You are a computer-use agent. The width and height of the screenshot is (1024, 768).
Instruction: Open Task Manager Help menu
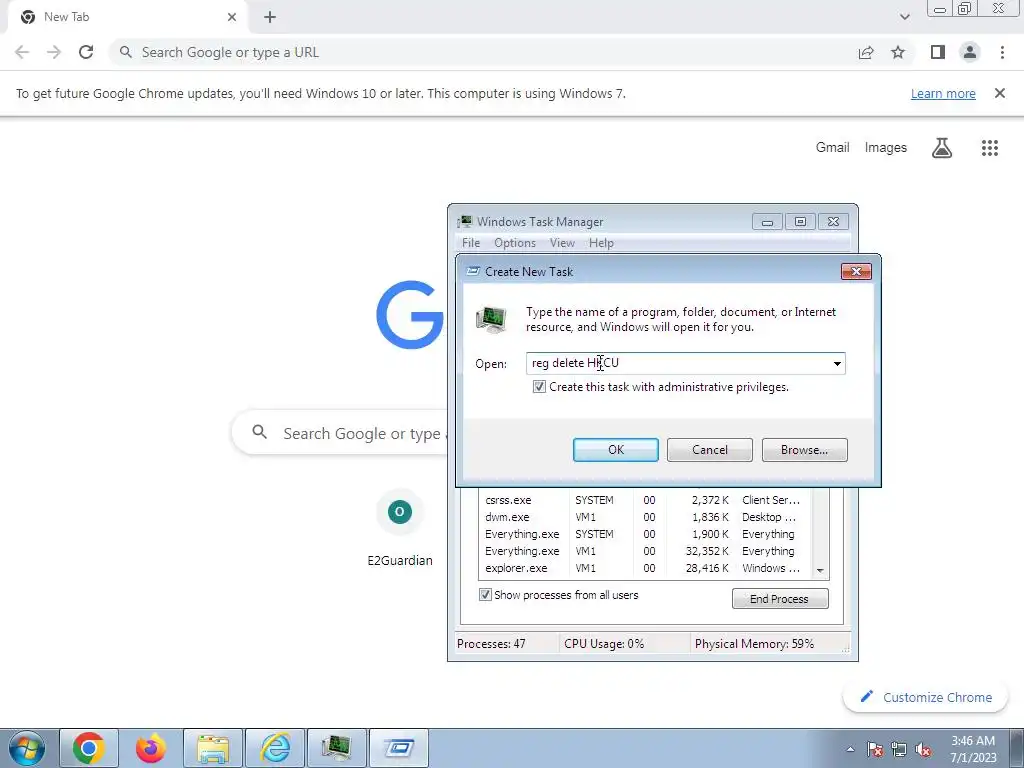(x=601, y=243)
